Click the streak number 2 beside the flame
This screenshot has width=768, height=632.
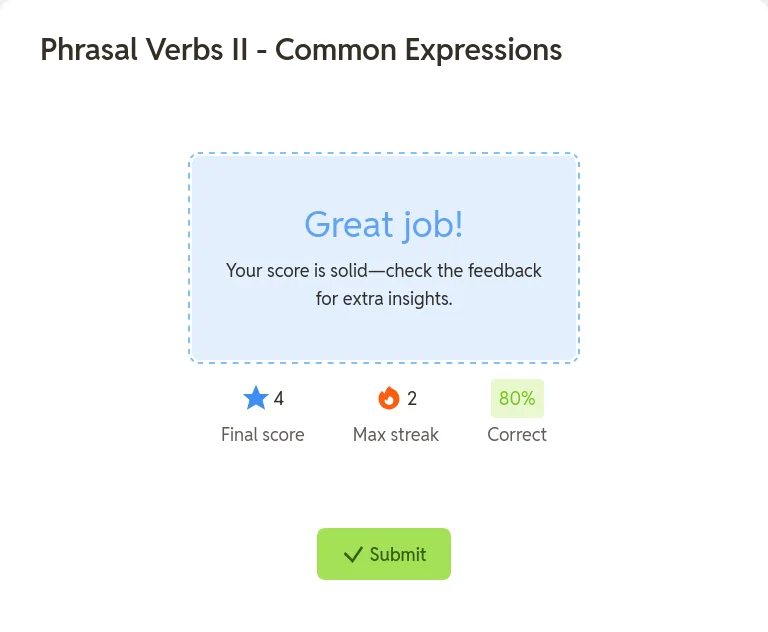pyautogui.click(x=412, y=398)
